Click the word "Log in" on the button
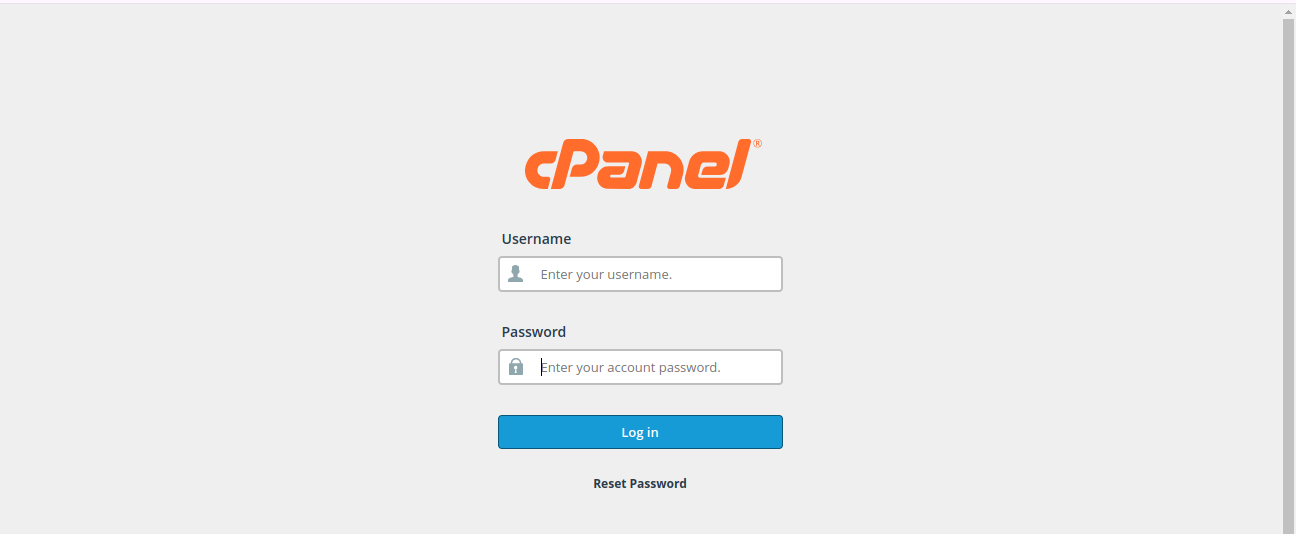This screenshot has width=1296, height=534. (x=640, y=433)
